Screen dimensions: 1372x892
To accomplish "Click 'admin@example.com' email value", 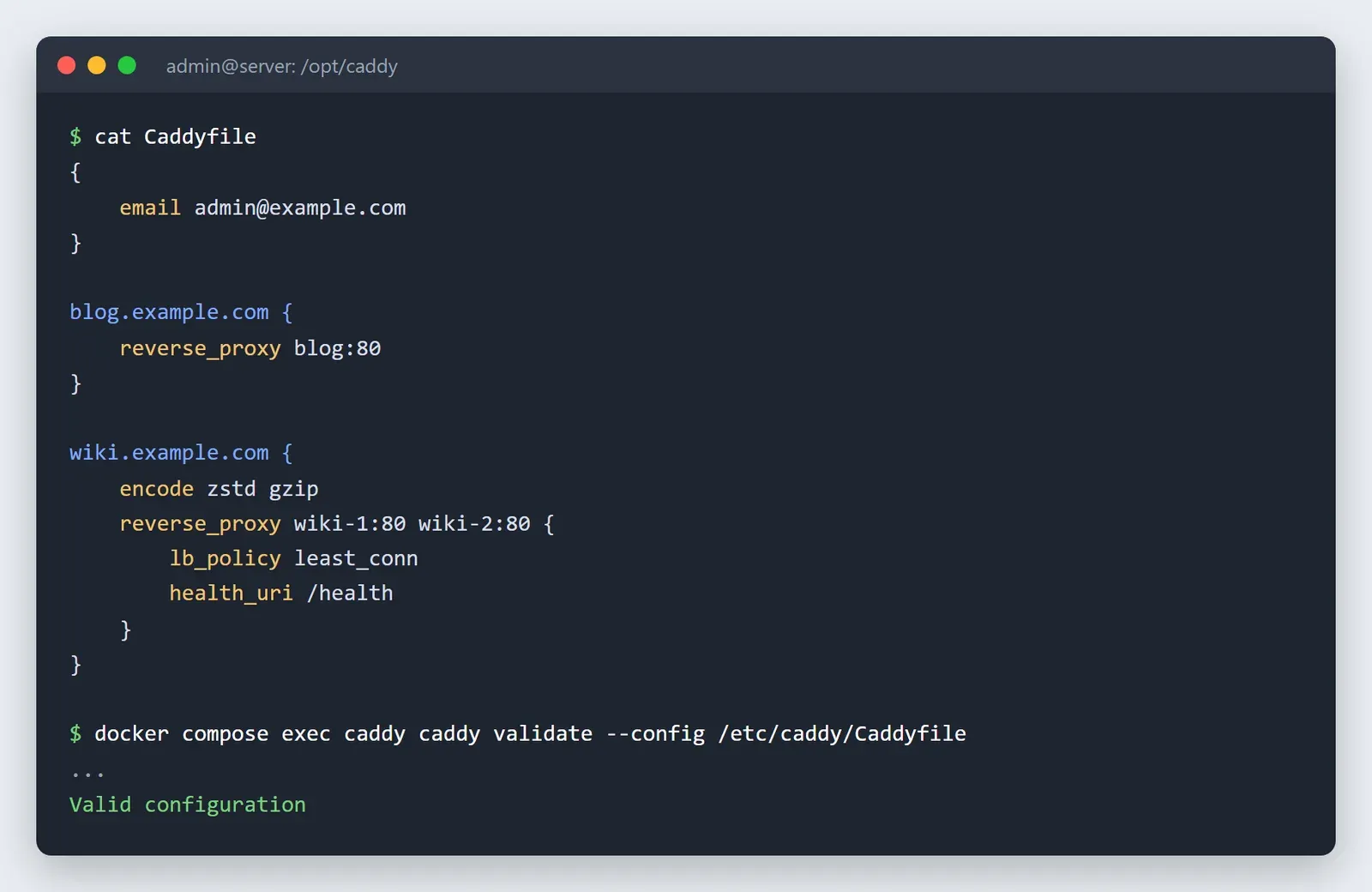I will tap(300, 208).
